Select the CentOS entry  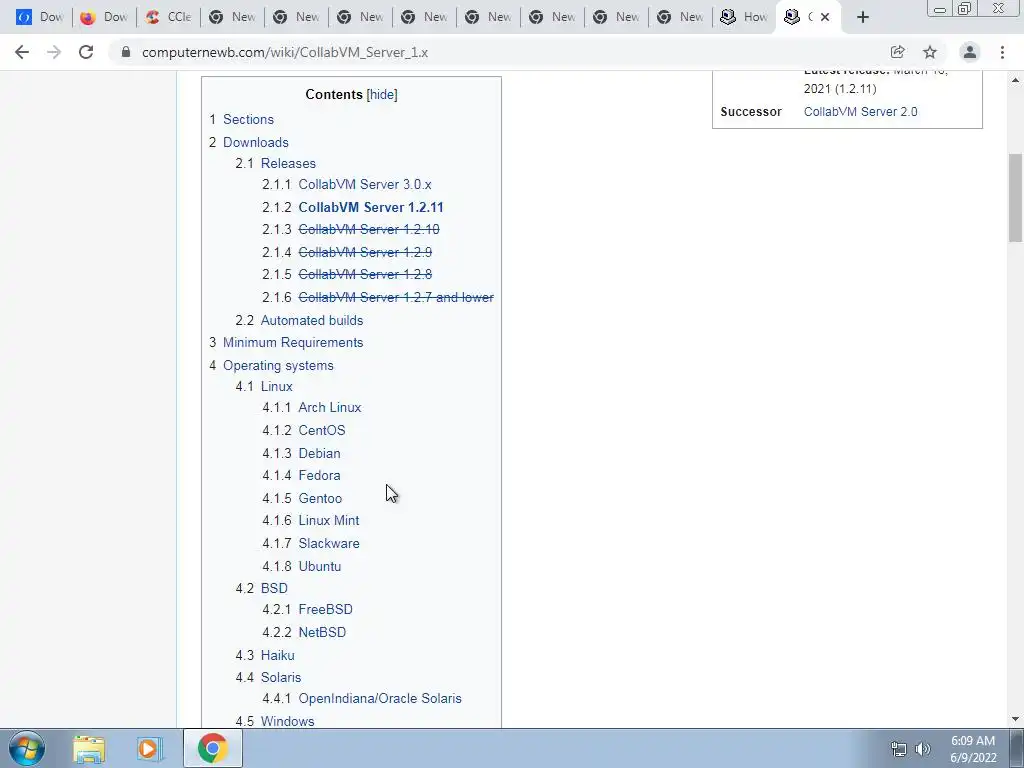coord(321,430)
